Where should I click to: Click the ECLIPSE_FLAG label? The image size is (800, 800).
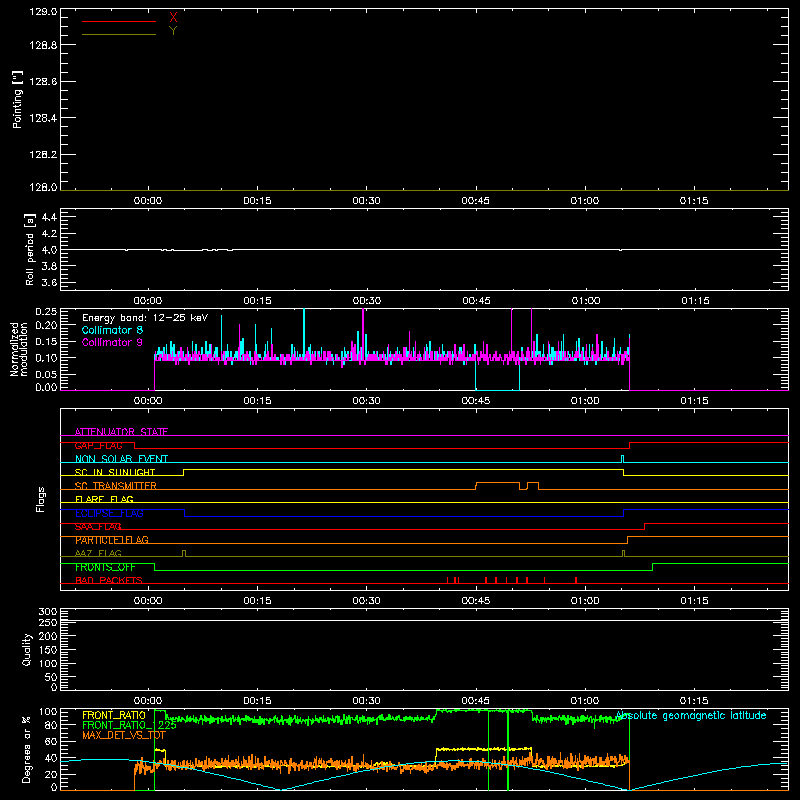(109, 513)
